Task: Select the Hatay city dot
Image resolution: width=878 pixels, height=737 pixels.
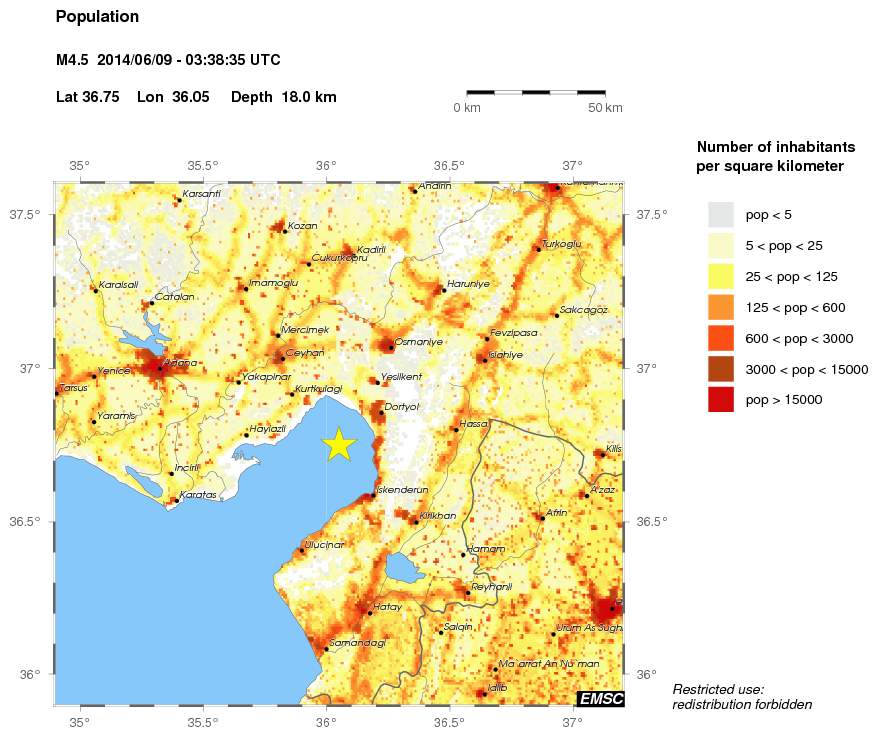Action: (370, 612)
